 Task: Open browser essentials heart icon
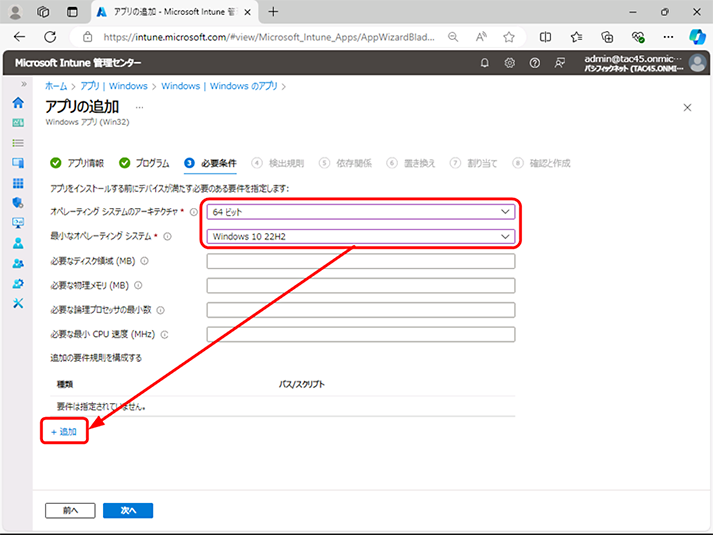point(638,37)
